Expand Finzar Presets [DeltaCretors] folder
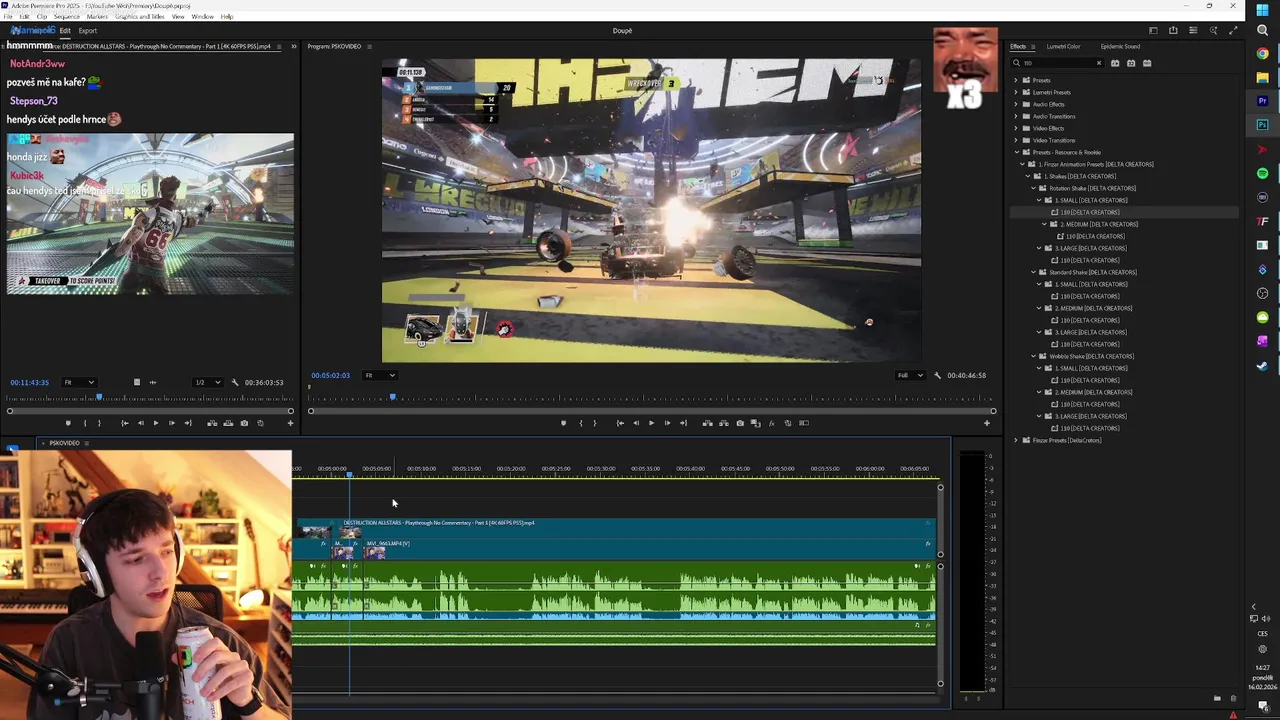Image resolution: width=1280 pixels, height=720 pixels. point(1016,440)
